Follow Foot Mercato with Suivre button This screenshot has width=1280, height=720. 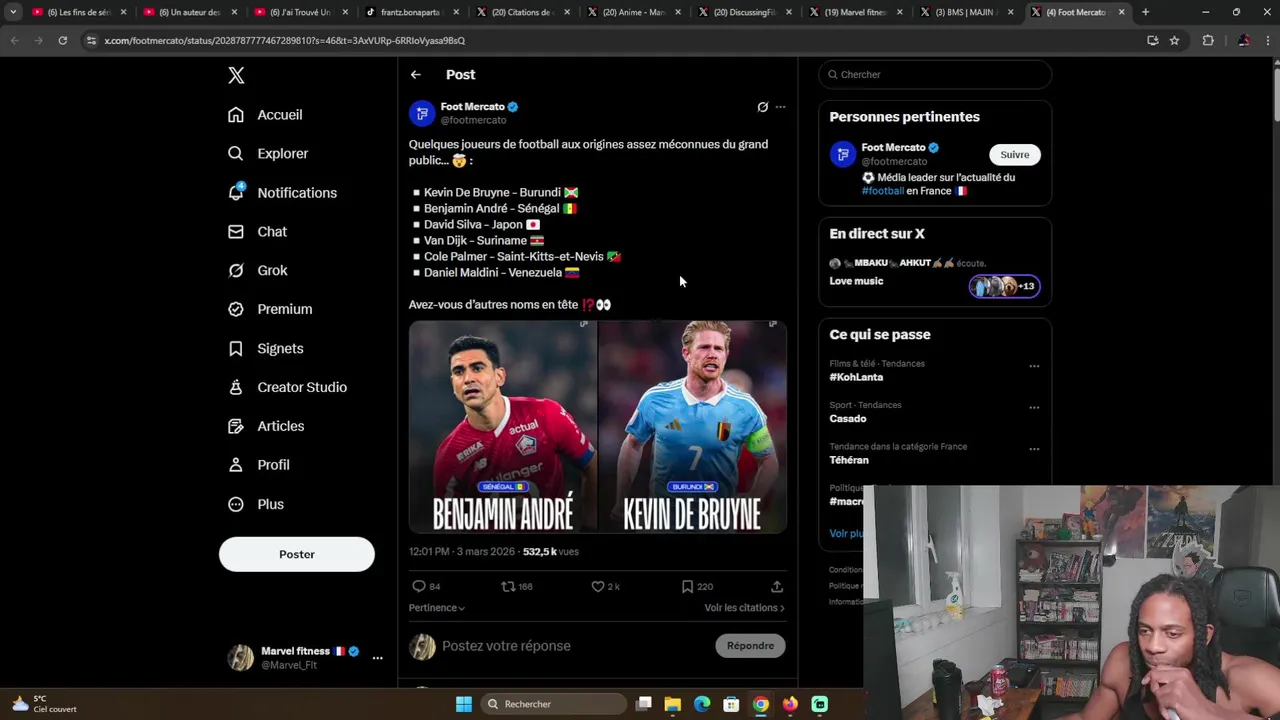click(1015, 155)
